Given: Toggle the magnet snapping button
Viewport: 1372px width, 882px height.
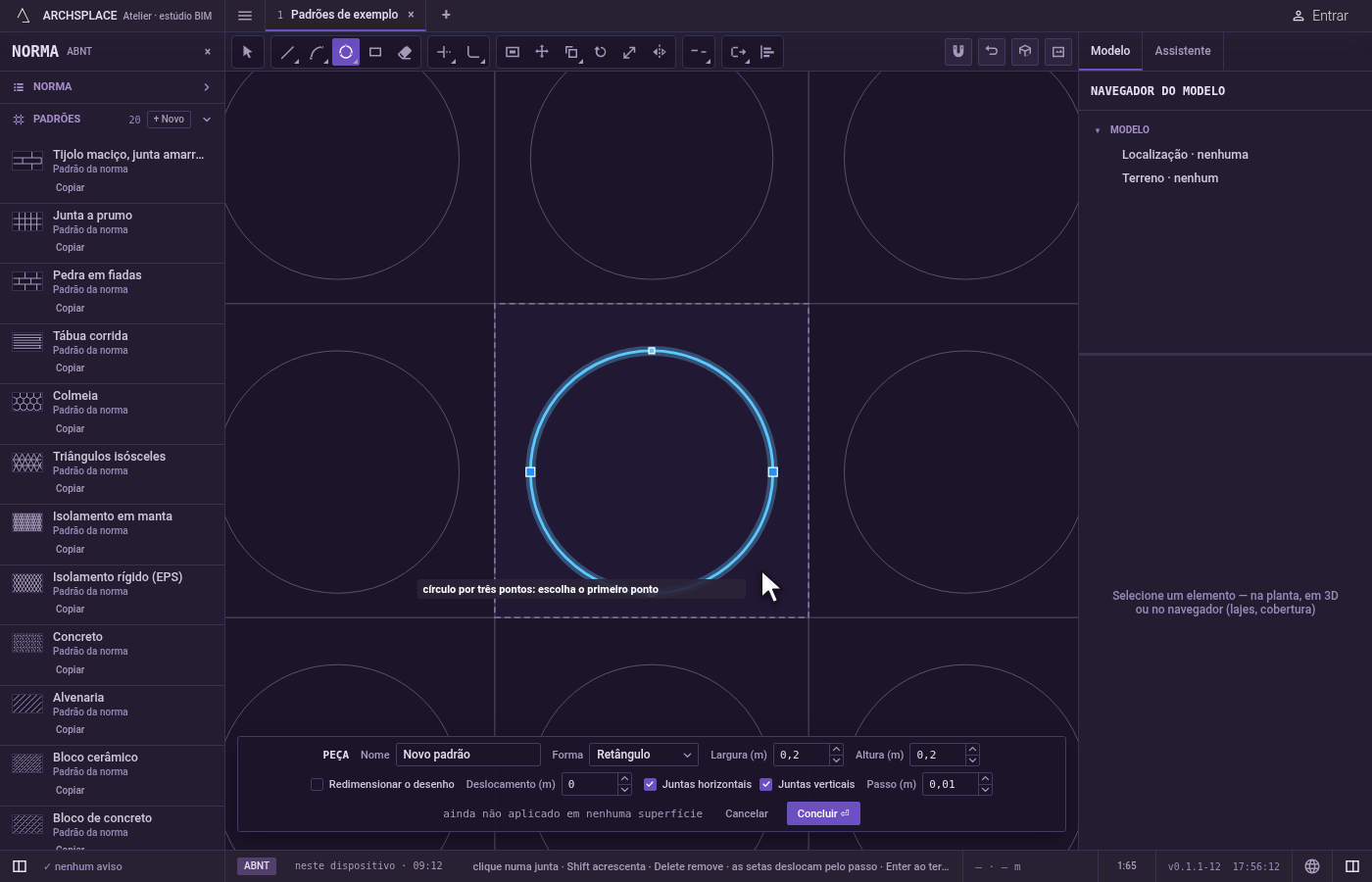Looking at the screenshot, I should [x=958, y=51].
